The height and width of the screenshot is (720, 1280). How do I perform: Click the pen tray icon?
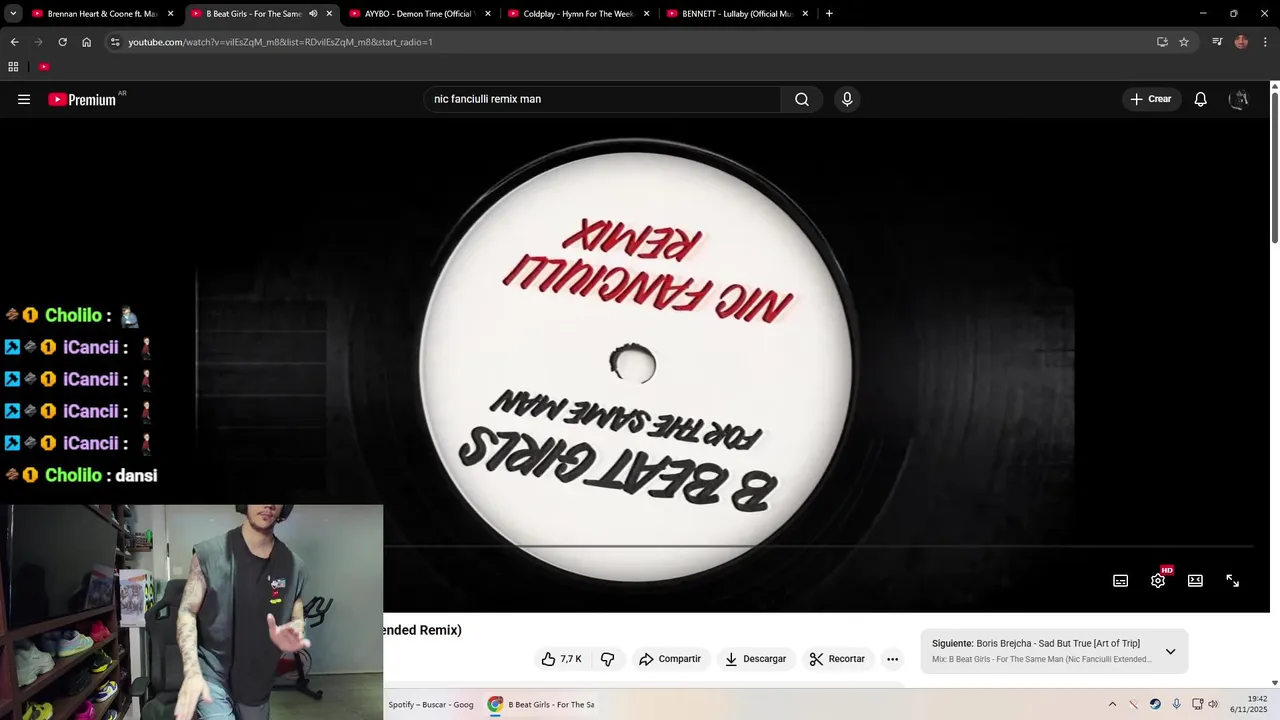pos(1133,705)
